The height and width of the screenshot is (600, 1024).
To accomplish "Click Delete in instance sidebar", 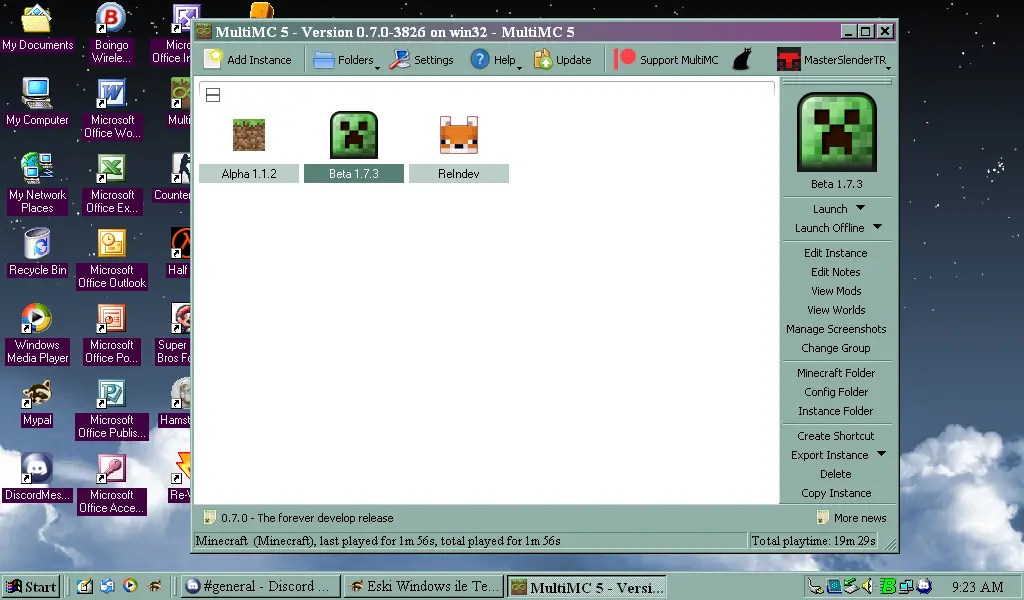I will click(x=836, y=474).
